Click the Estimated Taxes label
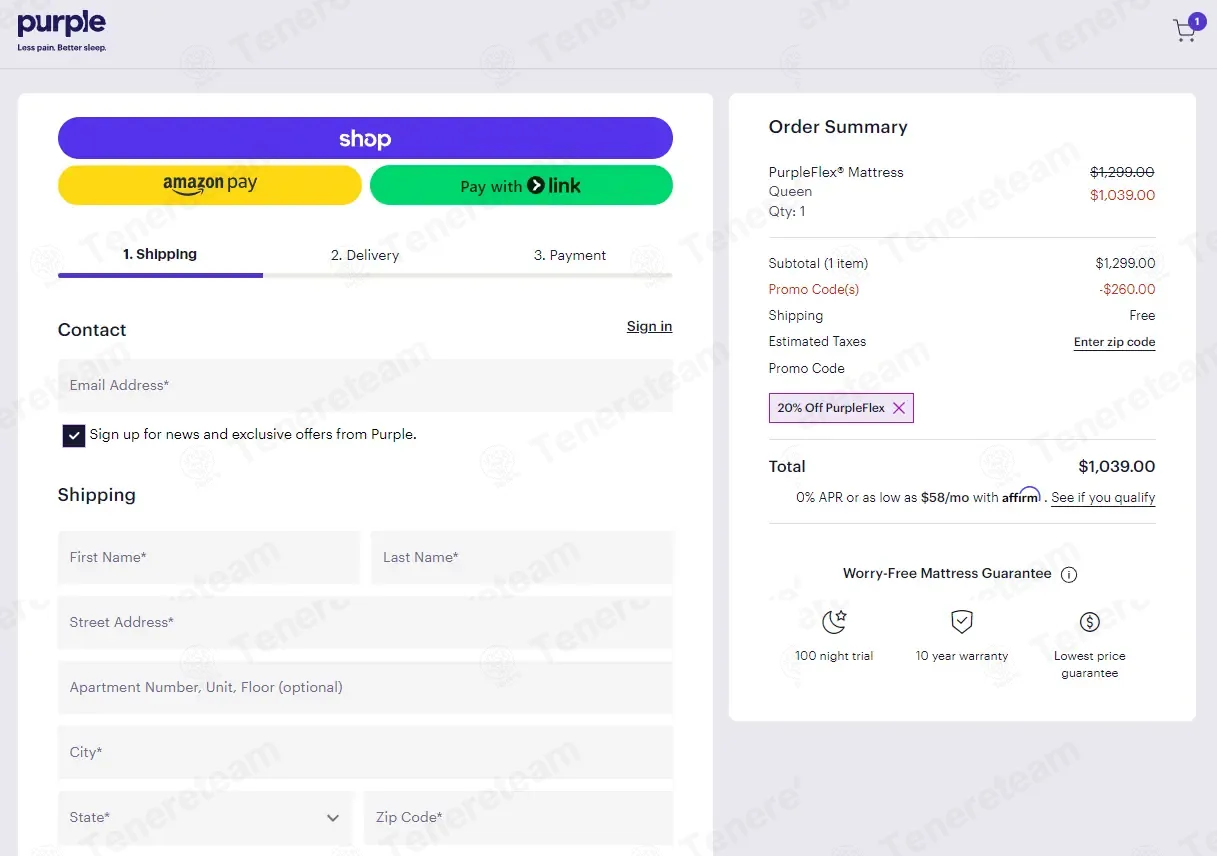Screen dimensions: 1217x856 (x=817, y=341)
